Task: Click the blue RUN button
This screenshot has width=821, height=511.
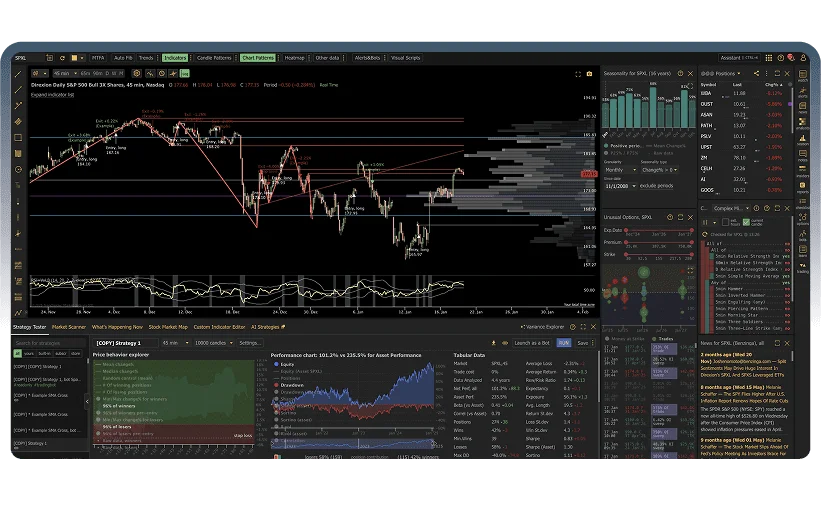Action: pos(563,343)
